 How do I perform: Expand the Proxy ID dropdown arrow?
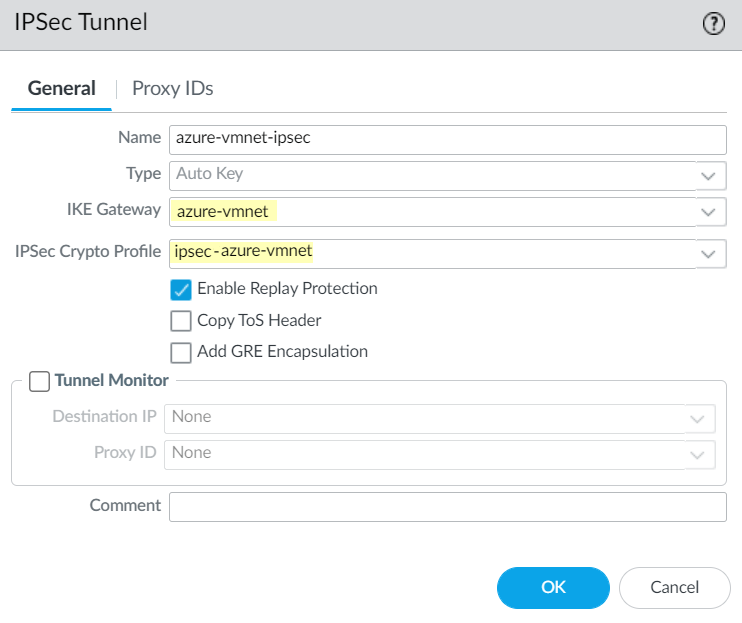click(x=699, y=454)
